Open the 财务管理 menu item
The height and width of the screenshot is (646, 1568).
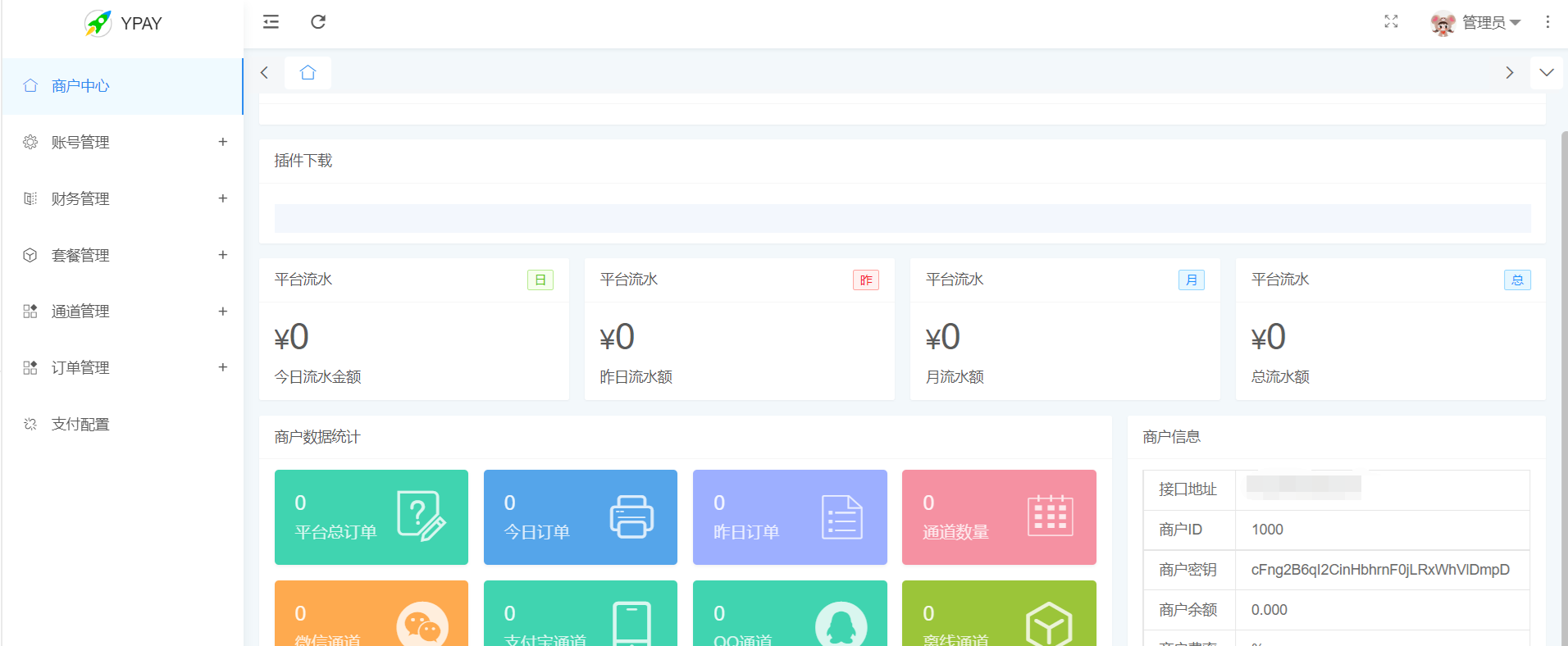point(122,199)
